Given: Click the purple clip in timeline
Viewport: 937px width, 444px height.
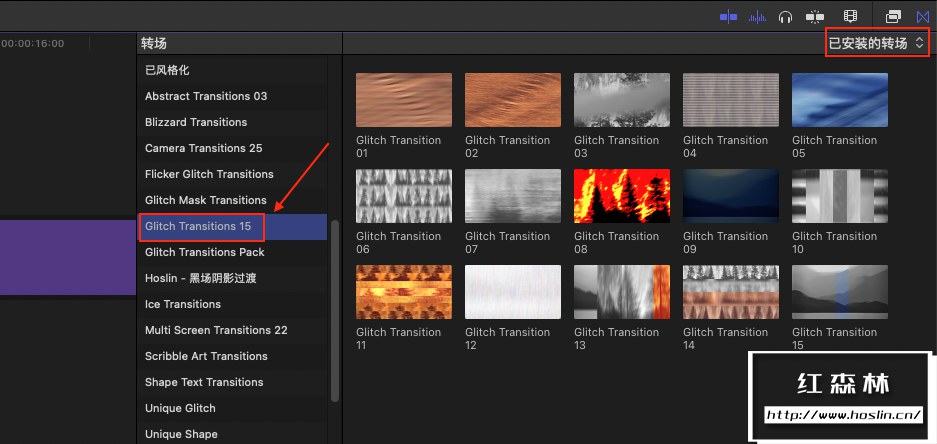Looking at the screenshot, I should pos(68,257).
